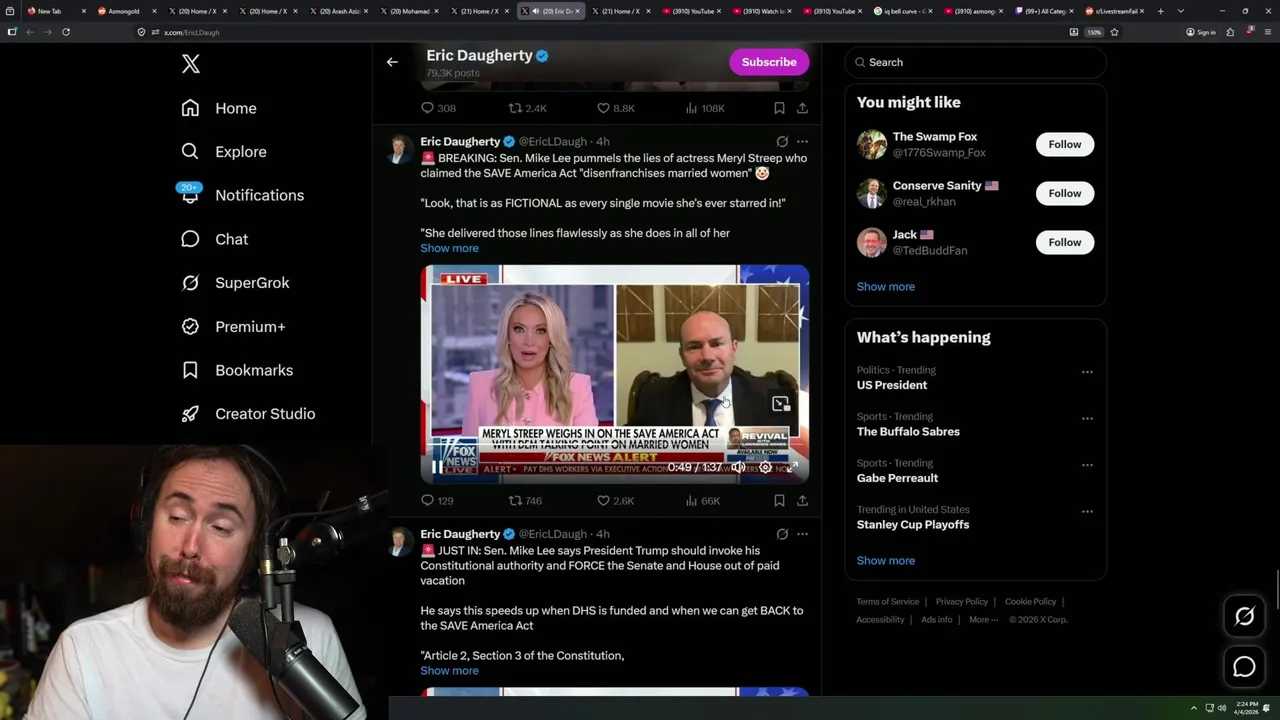Share the top post with 108K views

[x=802, y=108]
